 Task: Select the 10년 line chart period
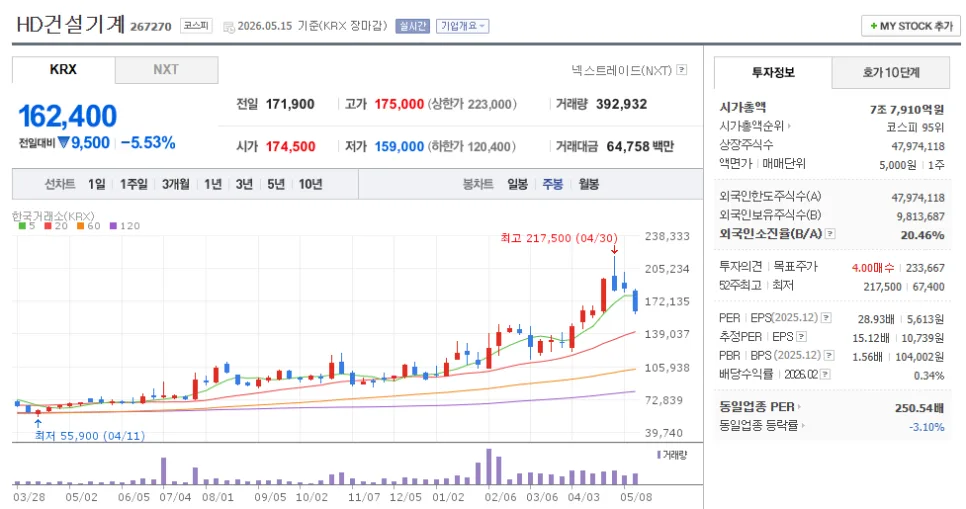(310, 184)
